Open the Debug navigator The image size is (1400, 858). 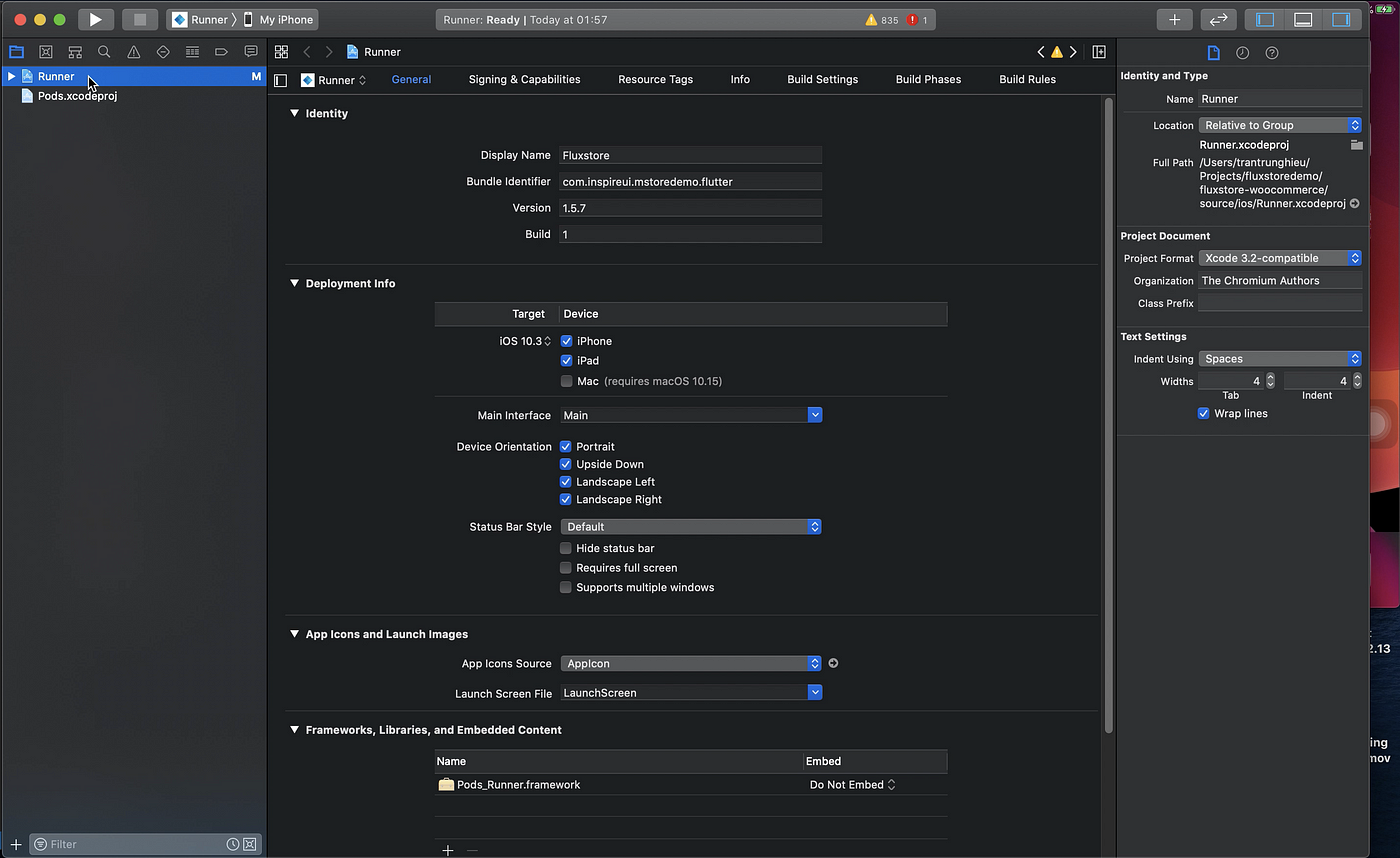192,52
